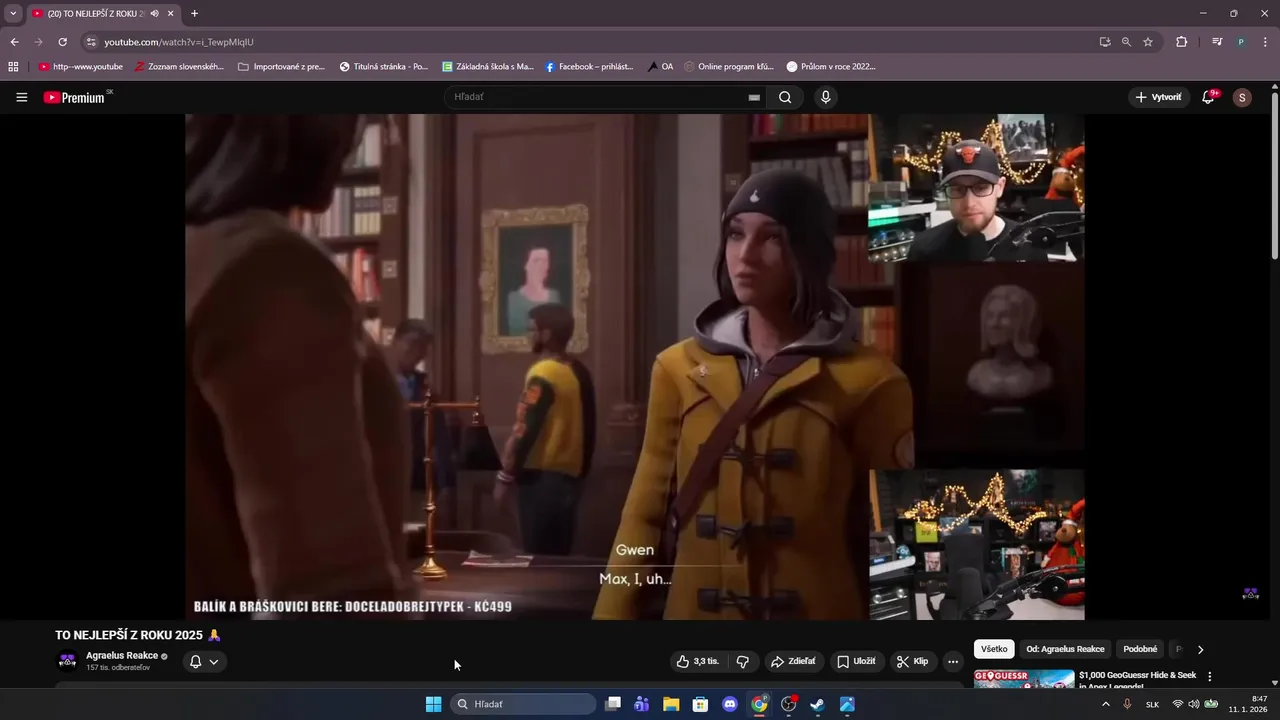Select the Všetko filter chip
The width and height of the screenshot is (1280, 720).
click(994, 649)
